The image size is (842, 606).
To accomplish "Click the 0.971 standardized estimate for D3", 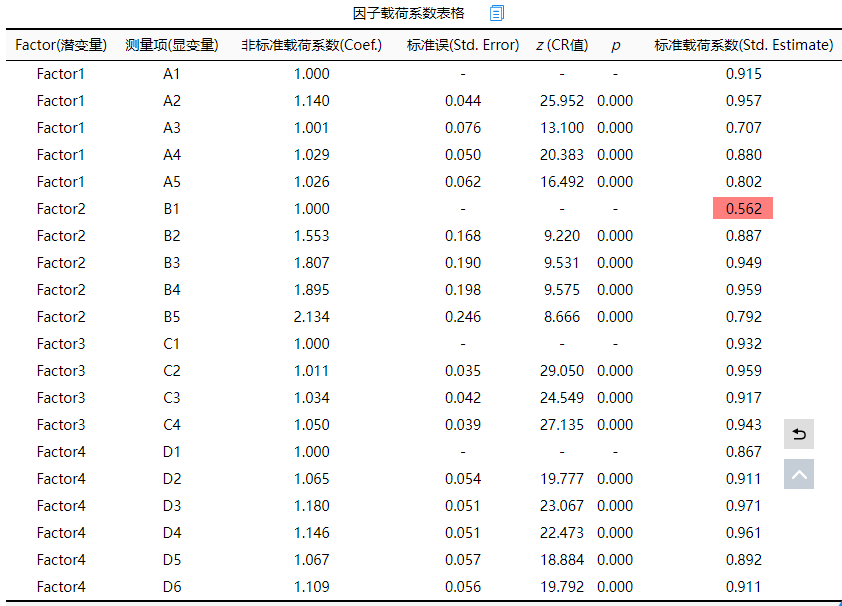I will pos(743,505).
